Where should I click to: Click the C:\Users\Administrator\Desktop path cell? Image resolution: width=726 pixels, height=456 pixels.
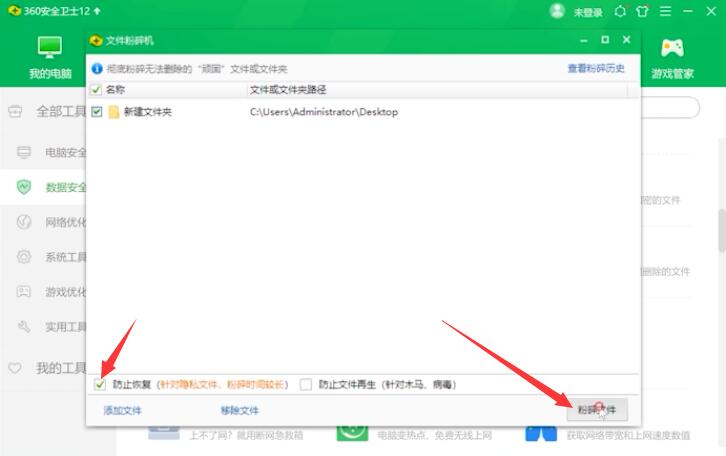point(324,112)
